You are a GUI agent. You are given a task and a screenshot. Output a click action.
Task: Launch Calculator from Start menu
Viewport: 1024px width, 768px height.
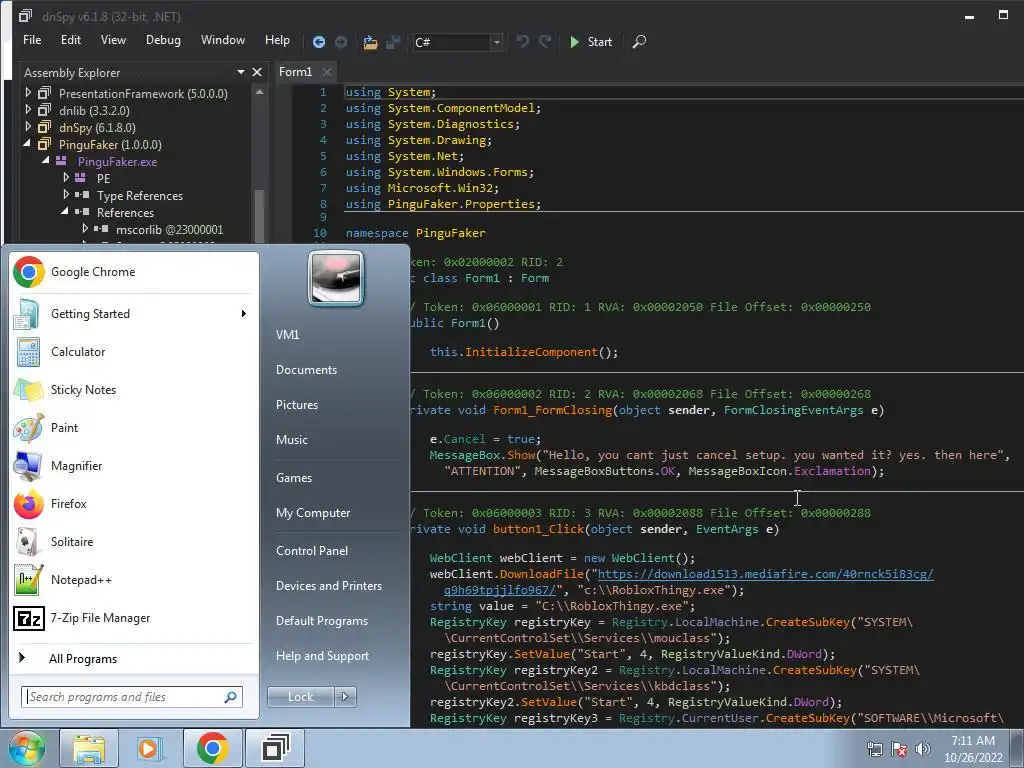tap(134, 351)
